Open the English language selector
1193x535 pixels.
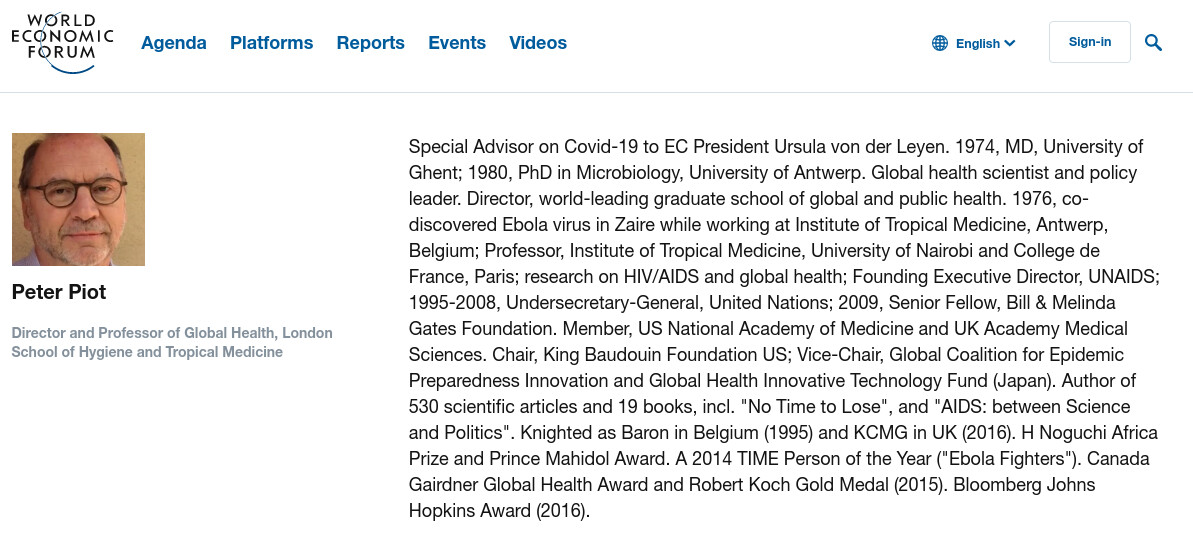977,43
